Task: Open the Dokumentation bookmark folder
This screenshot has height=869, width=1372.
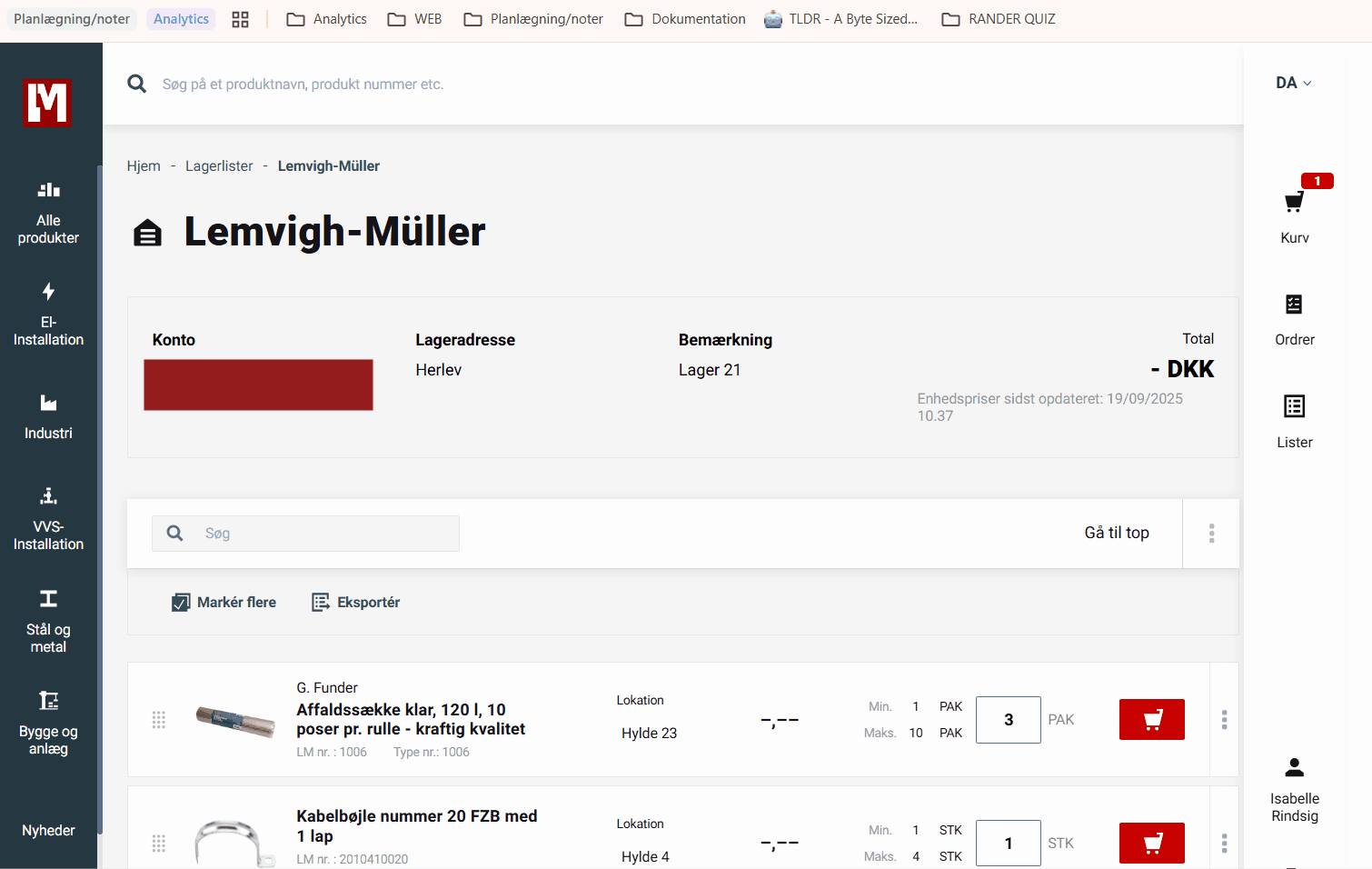Action: (x=685, y=19)
